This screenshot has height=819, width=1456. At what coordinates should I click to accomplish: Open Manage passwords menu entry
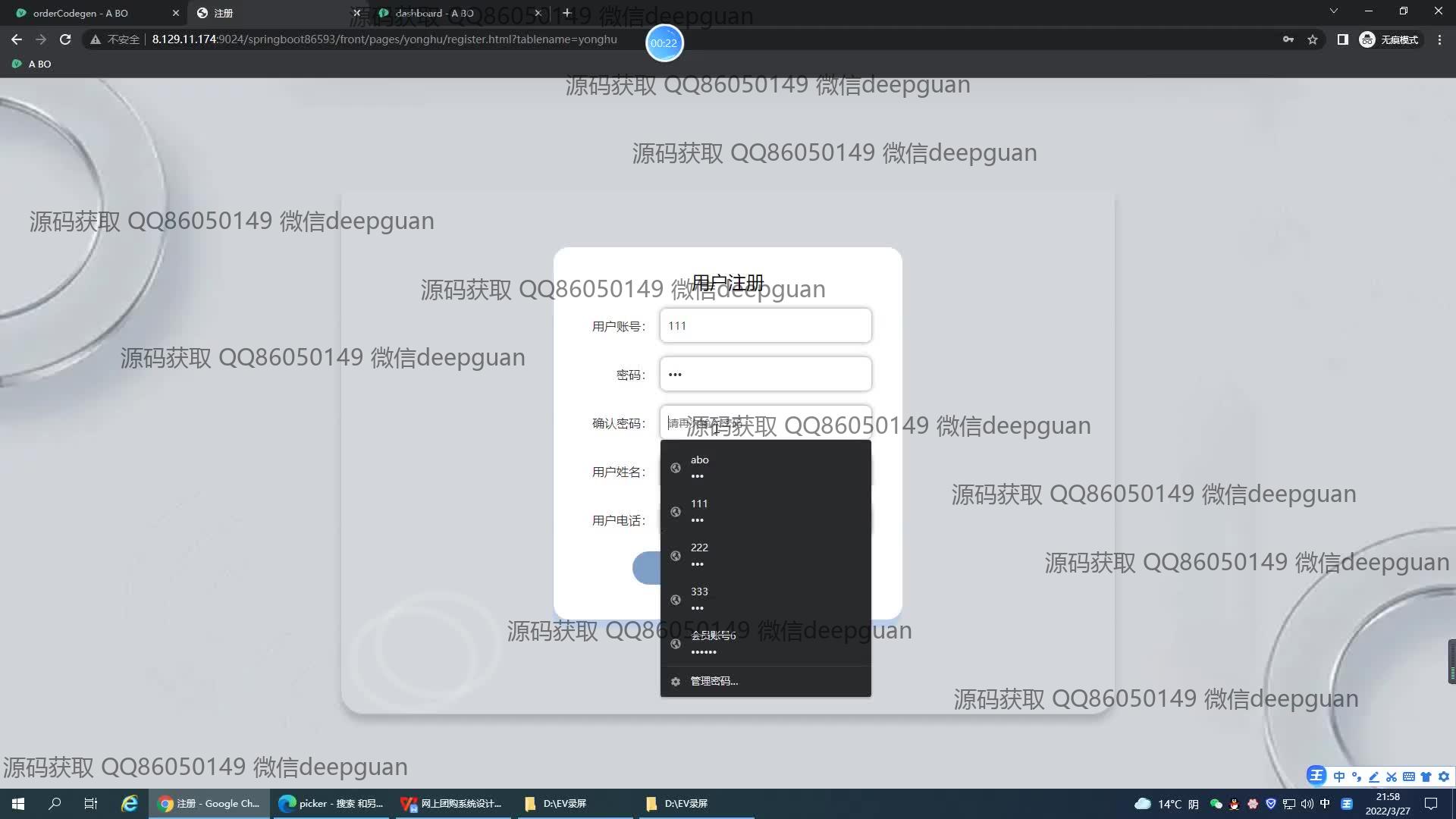tap(713, 681)
